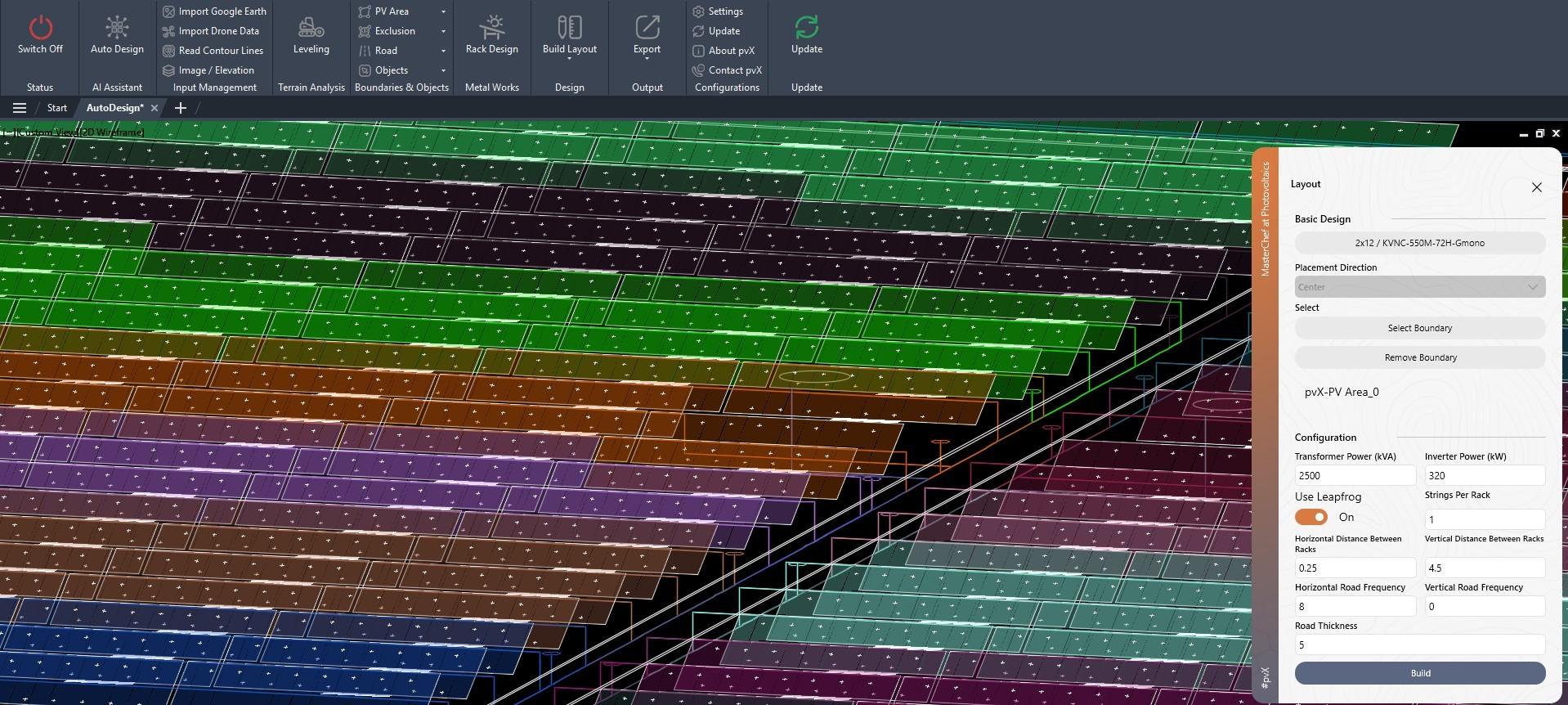The height and width of the screenshot is (705, 1568).
Task: Click the Road Thickness field
Action: coord(1420,644)
